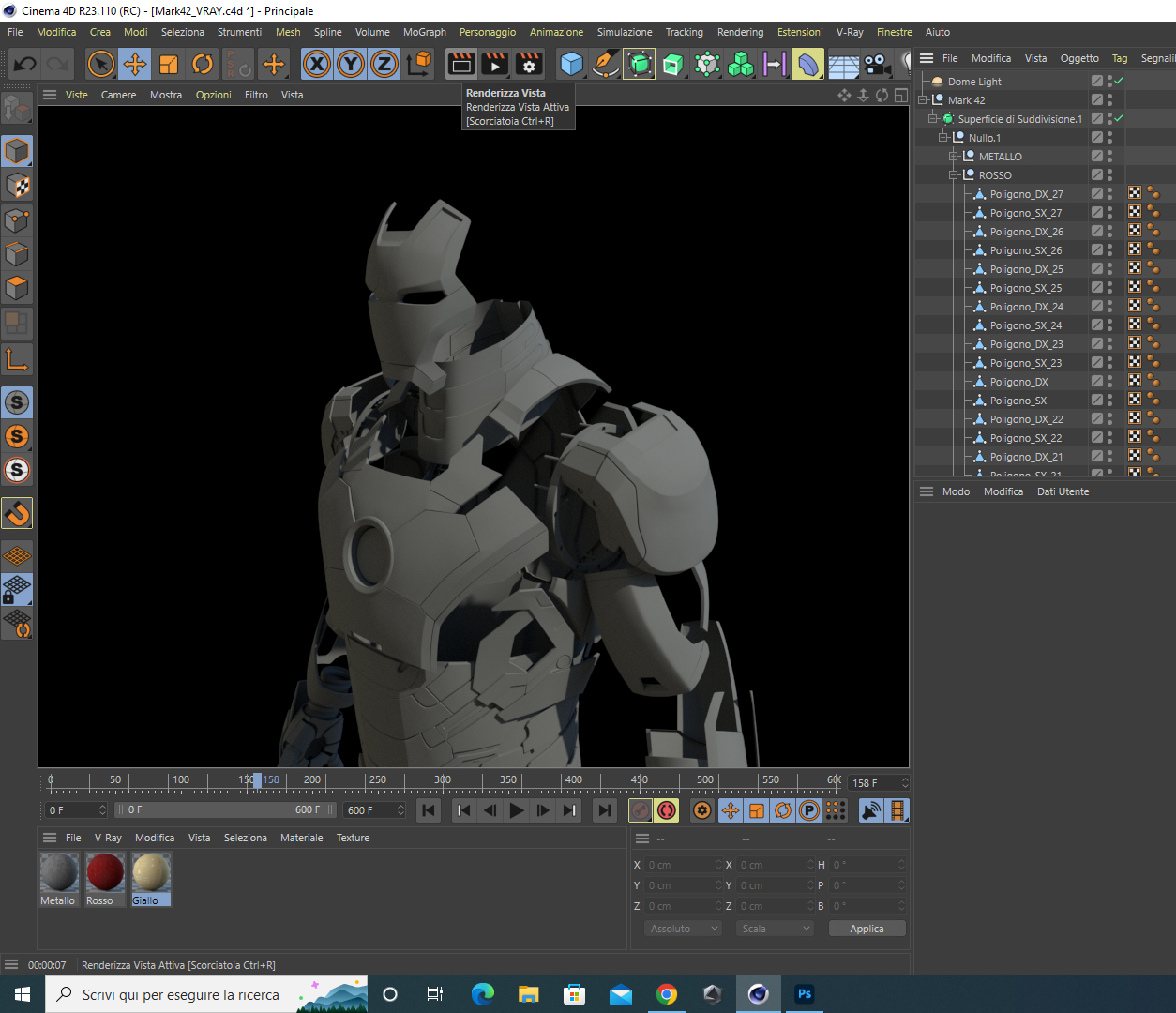
Task: Select the Live Selection tool
Action: (x=100, y=64)
